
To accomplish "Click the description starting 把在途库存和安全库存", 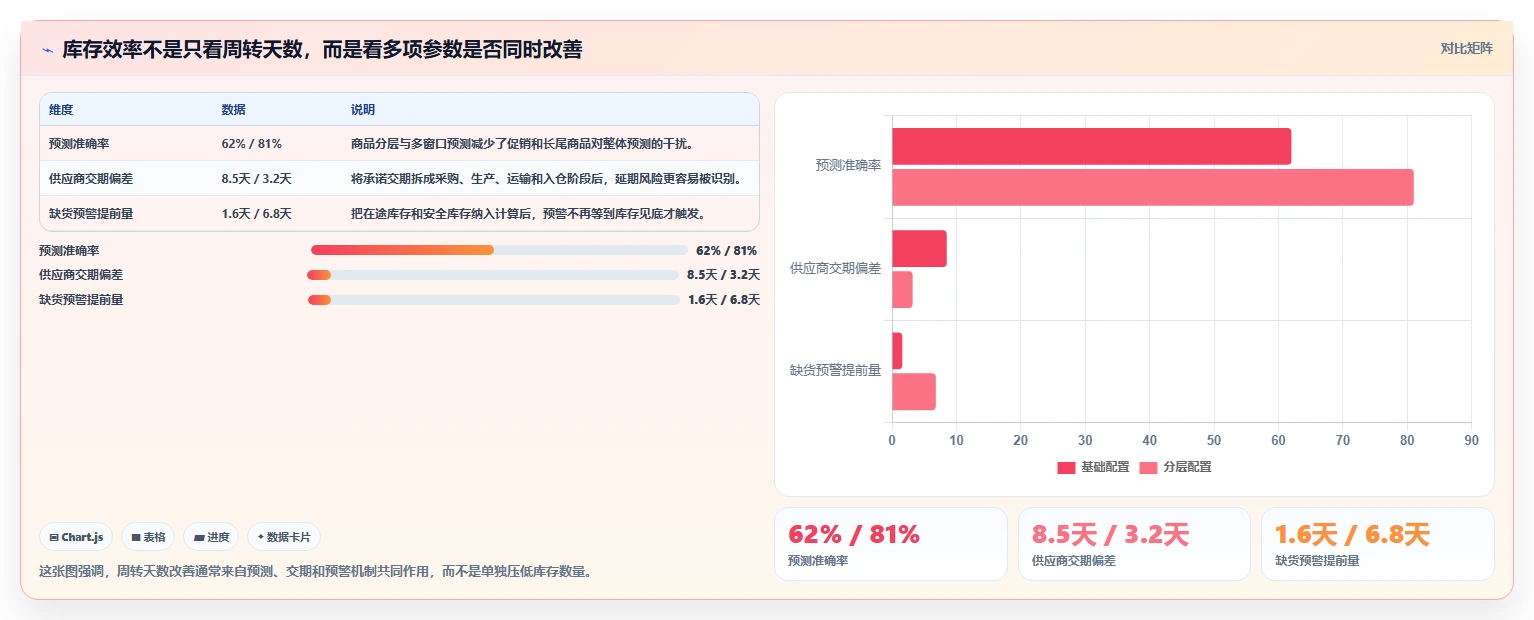I will pos(528,214).
